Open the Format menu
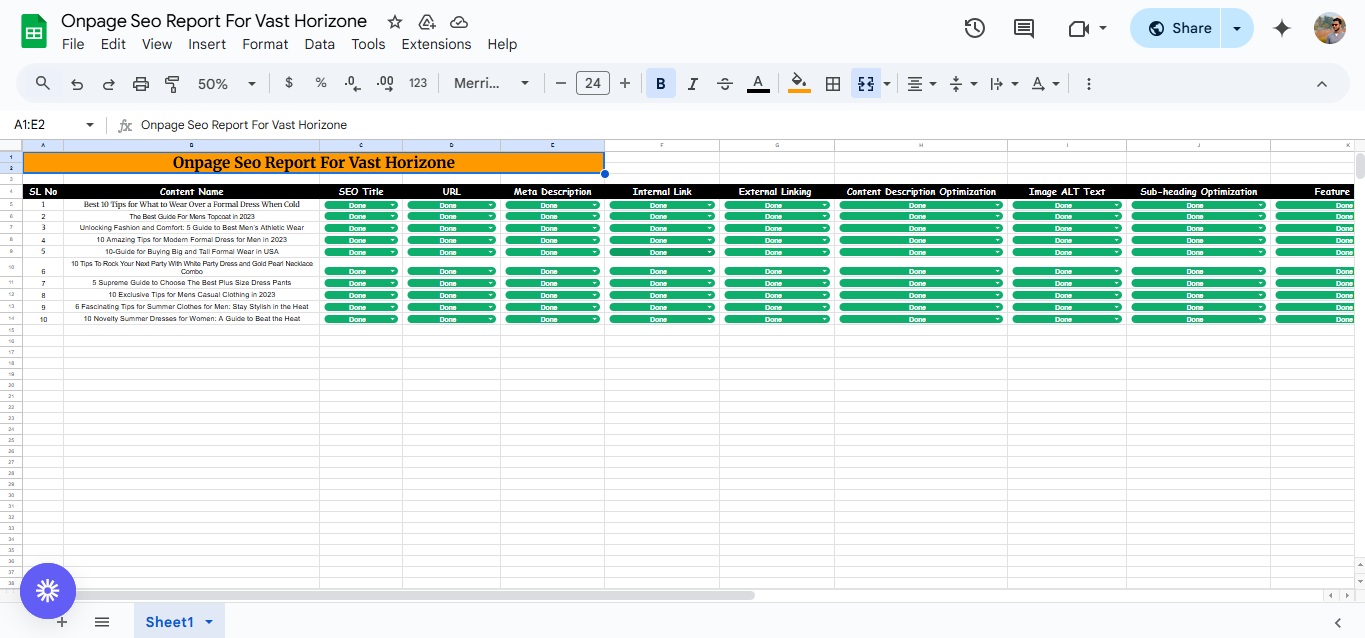The width and height of the screenshot is (1365, 638). [265, 44]
